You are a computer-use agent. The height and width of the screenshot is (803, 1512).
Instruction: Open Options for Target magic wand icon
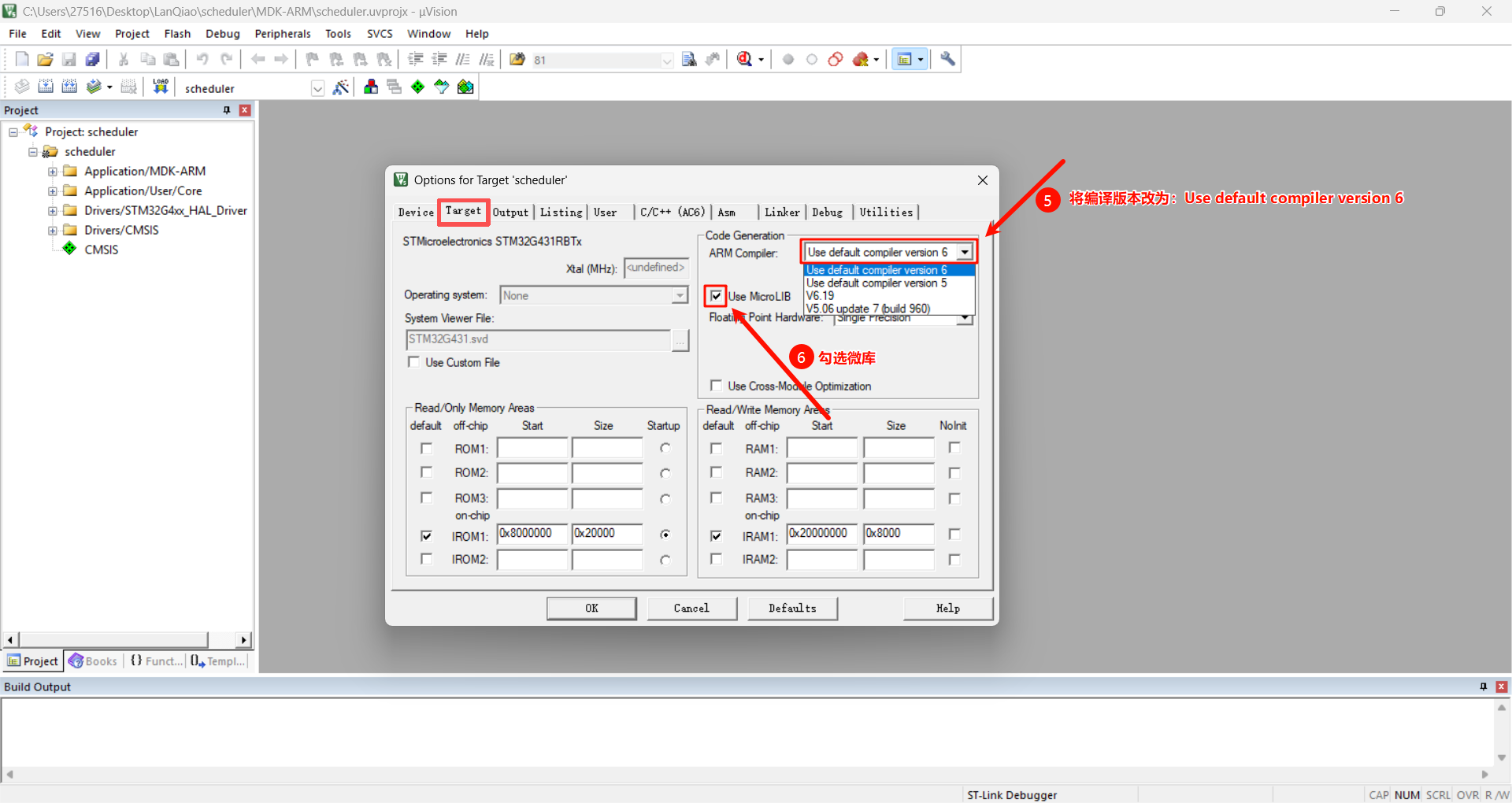pyautogui.click(x=341, y=87)
